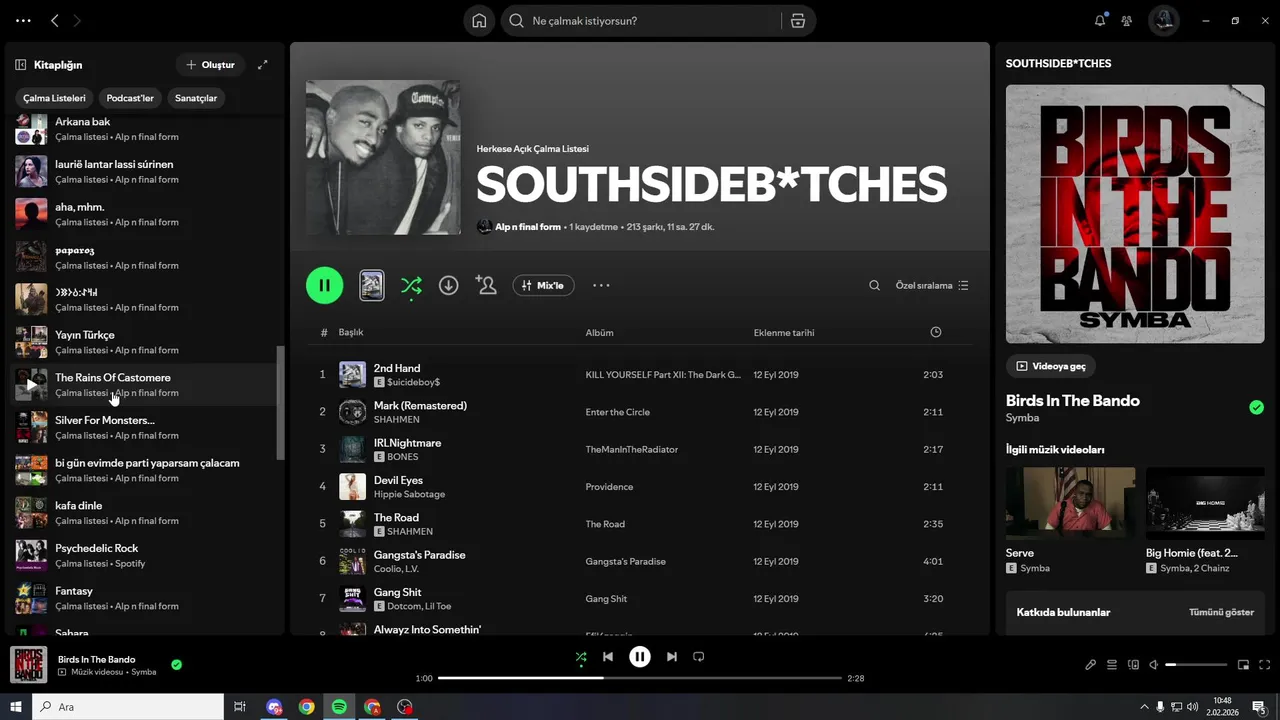Sort by Başlık column header
The width and height of the screenshot is (1280, 720).
(351, 332)
